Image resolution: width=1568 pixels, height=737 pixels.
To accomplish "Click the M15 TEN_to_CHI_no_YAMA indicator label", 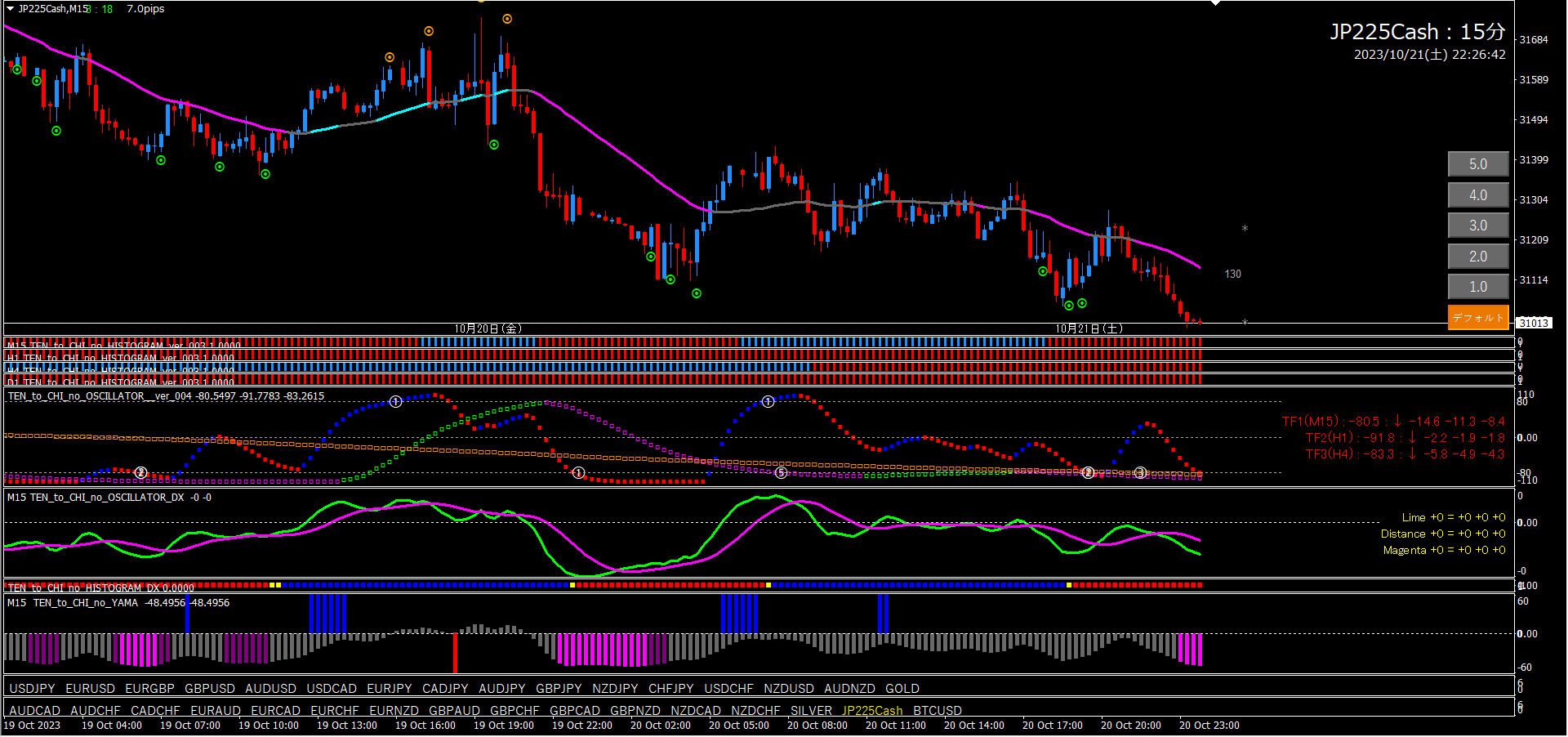I will 118,603.
